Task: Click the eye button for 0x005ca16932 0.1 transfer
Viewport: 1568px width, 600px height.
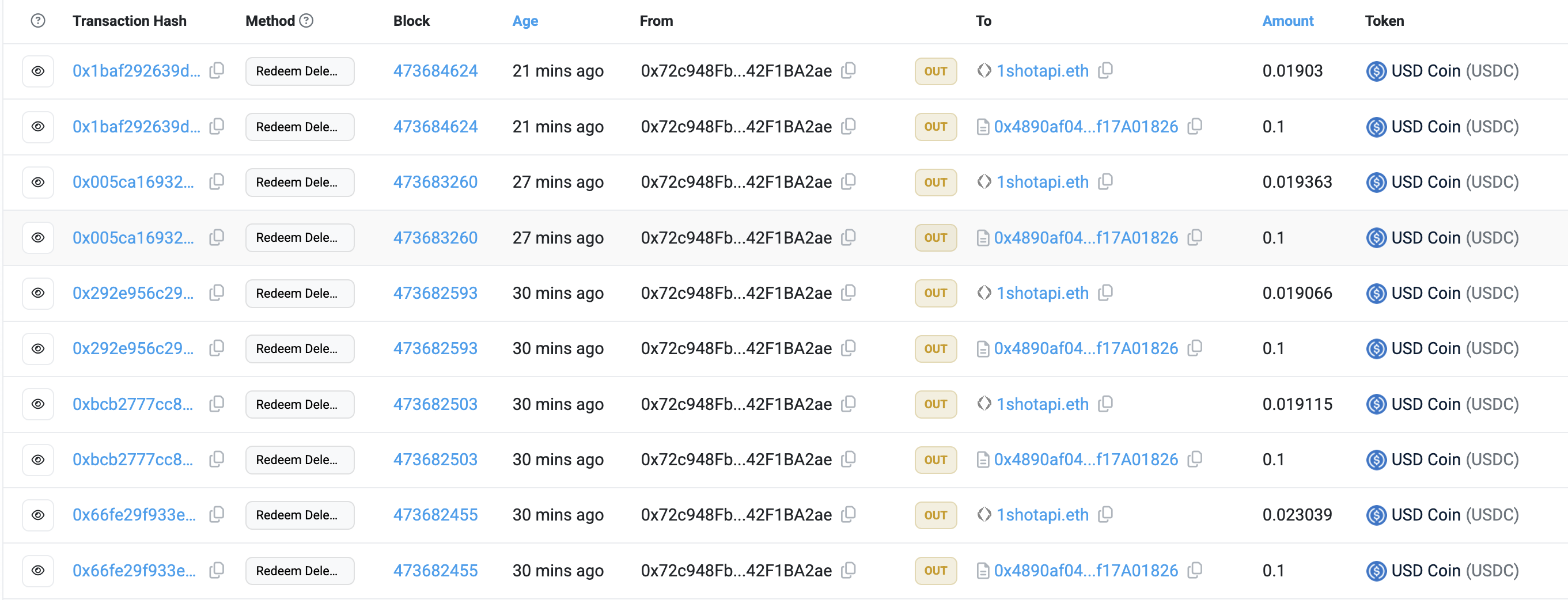Action: [x=38, y=237]
